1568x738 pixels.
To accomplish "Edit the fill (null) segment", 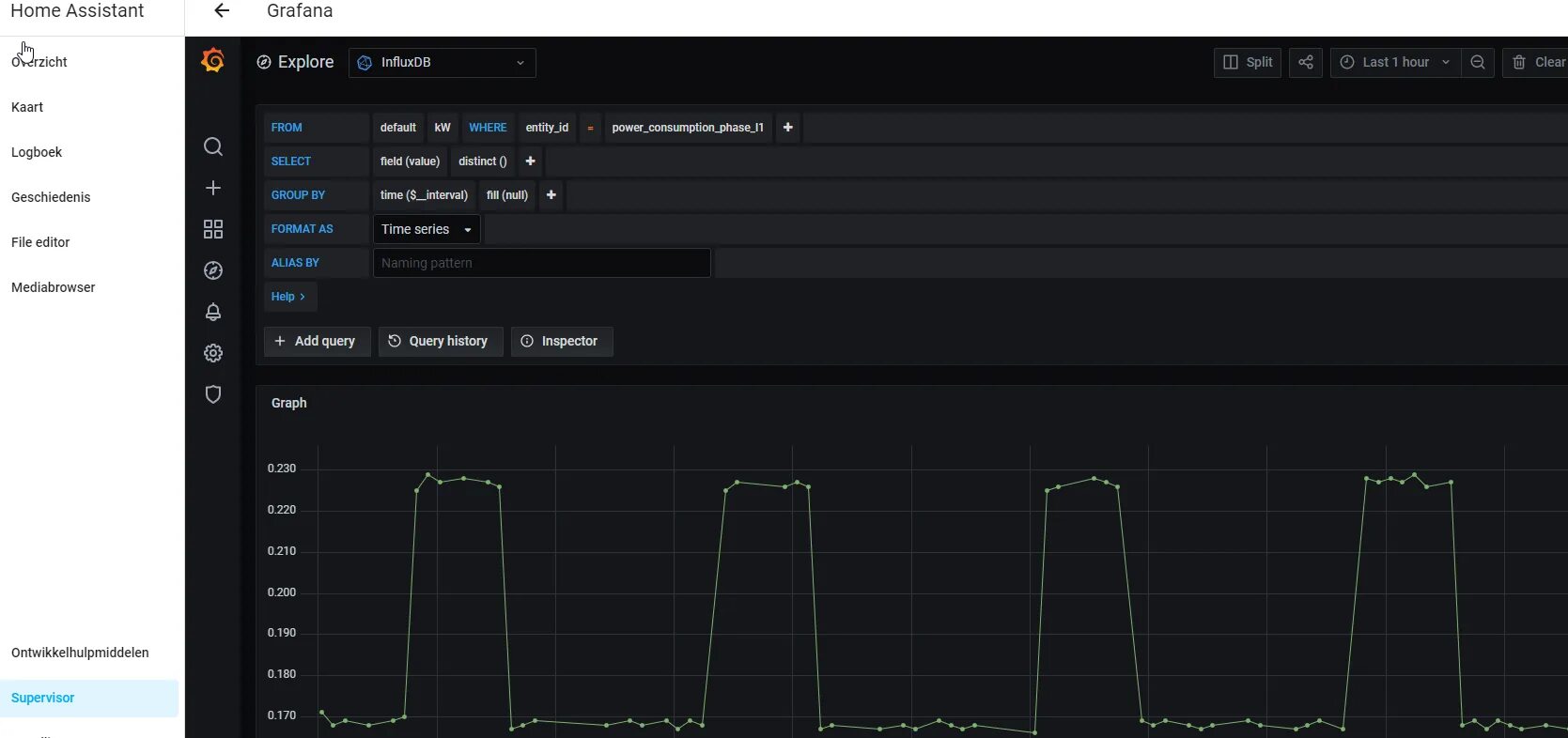I will 507,195.
